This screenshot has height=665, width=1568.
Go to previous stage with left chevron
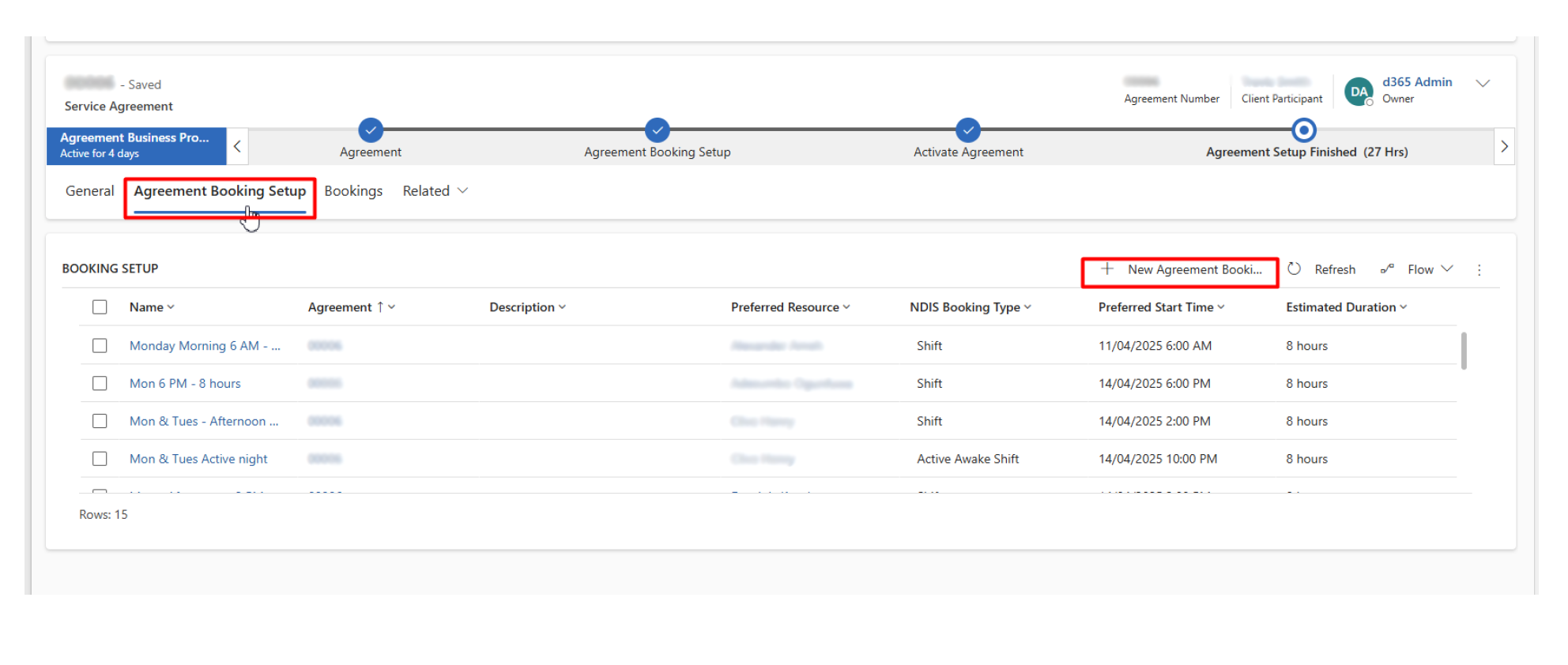tap(237, 146)
